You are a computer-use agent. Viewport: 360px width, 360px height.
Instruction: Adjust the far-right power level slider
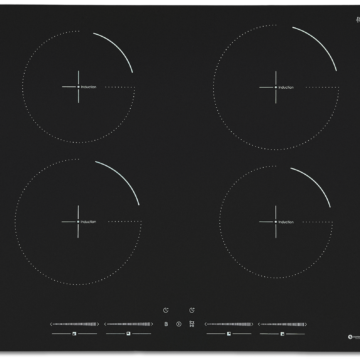pos(282,324)
